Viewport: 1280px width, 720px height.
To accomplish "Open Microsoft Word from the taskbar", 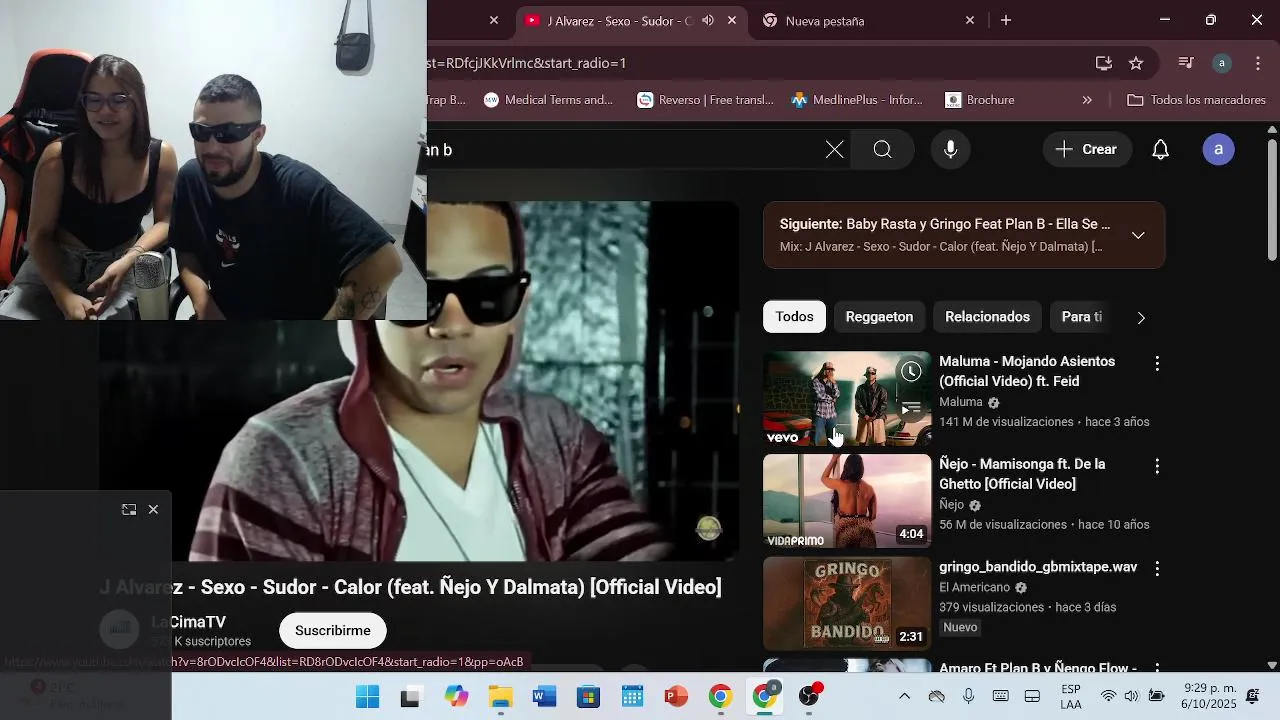I will point(544,697).
